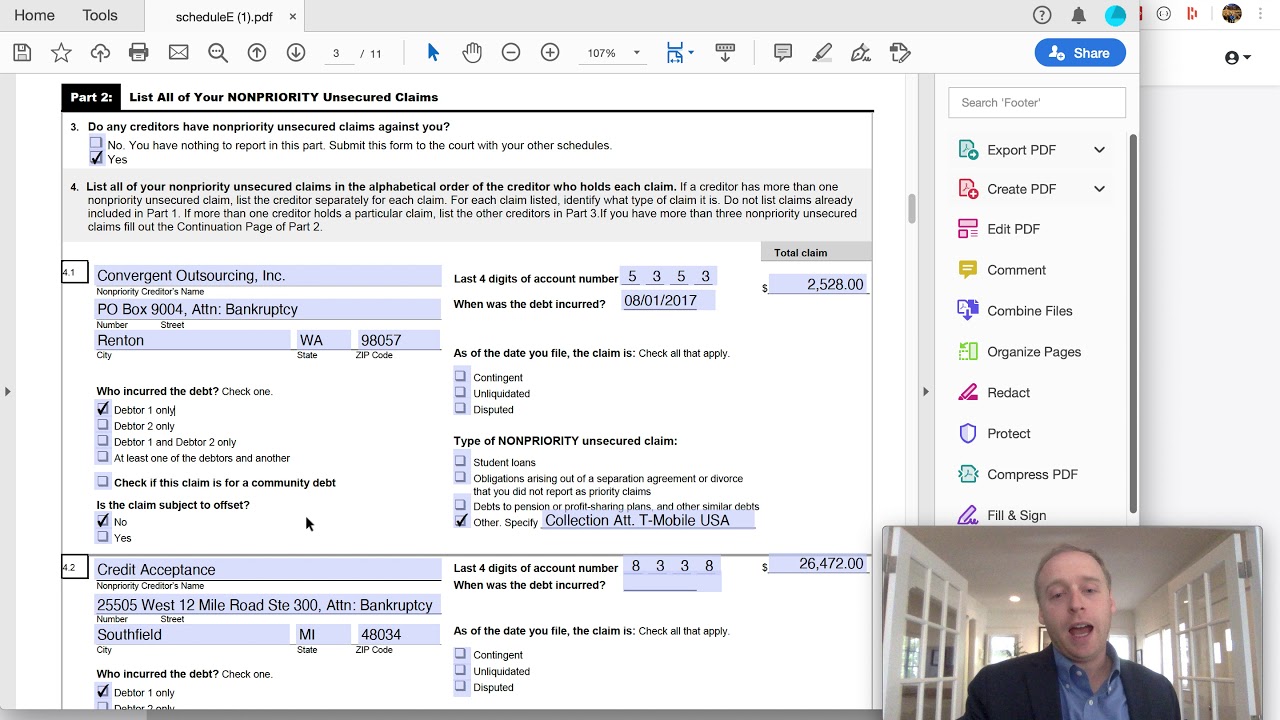Image resolution: width=1280 pixels, height=720 pixels.
Task: Activate the hand pan tool
Action: [472, 53]
